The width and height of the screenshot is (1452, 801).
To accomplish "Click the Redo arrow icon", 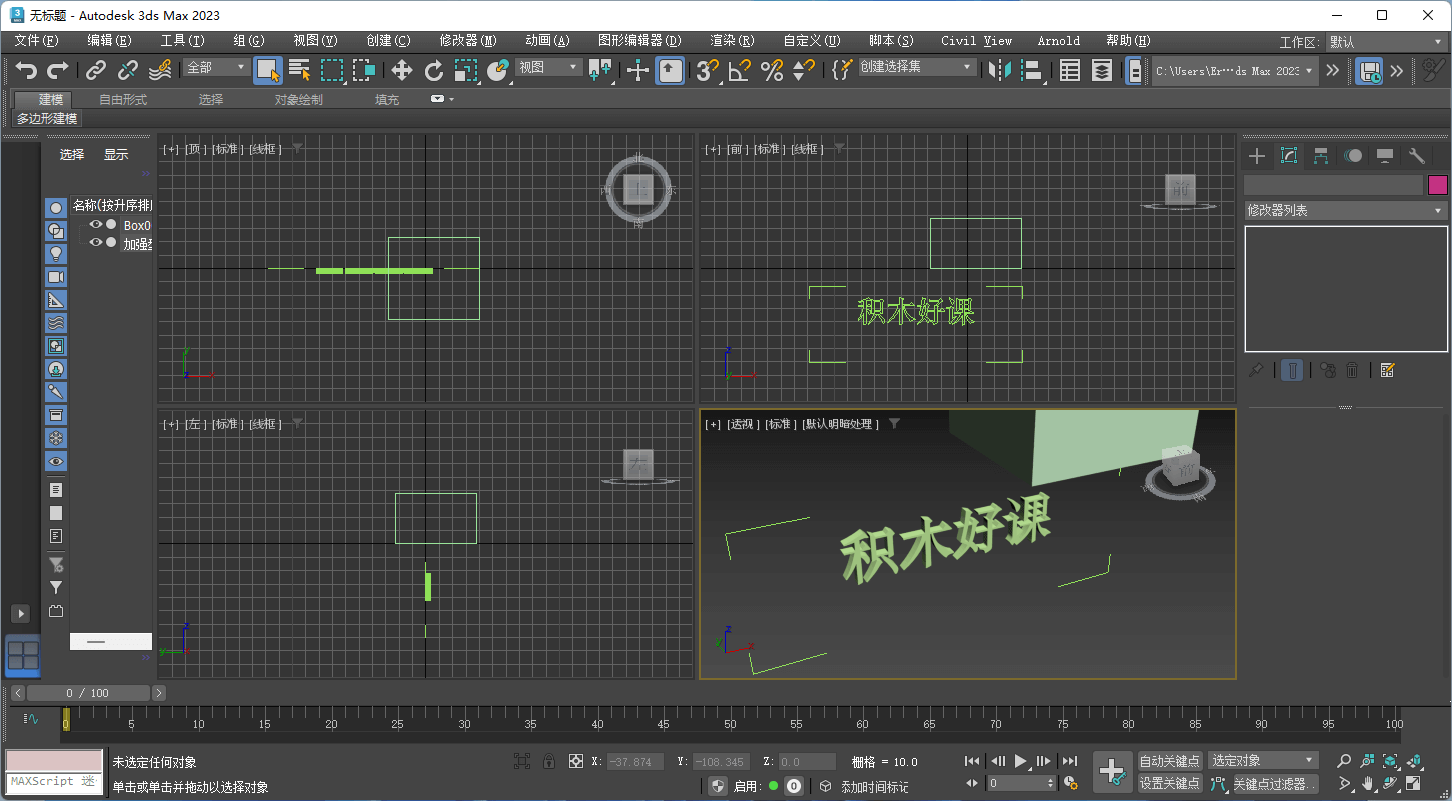I will click(58, 70).
